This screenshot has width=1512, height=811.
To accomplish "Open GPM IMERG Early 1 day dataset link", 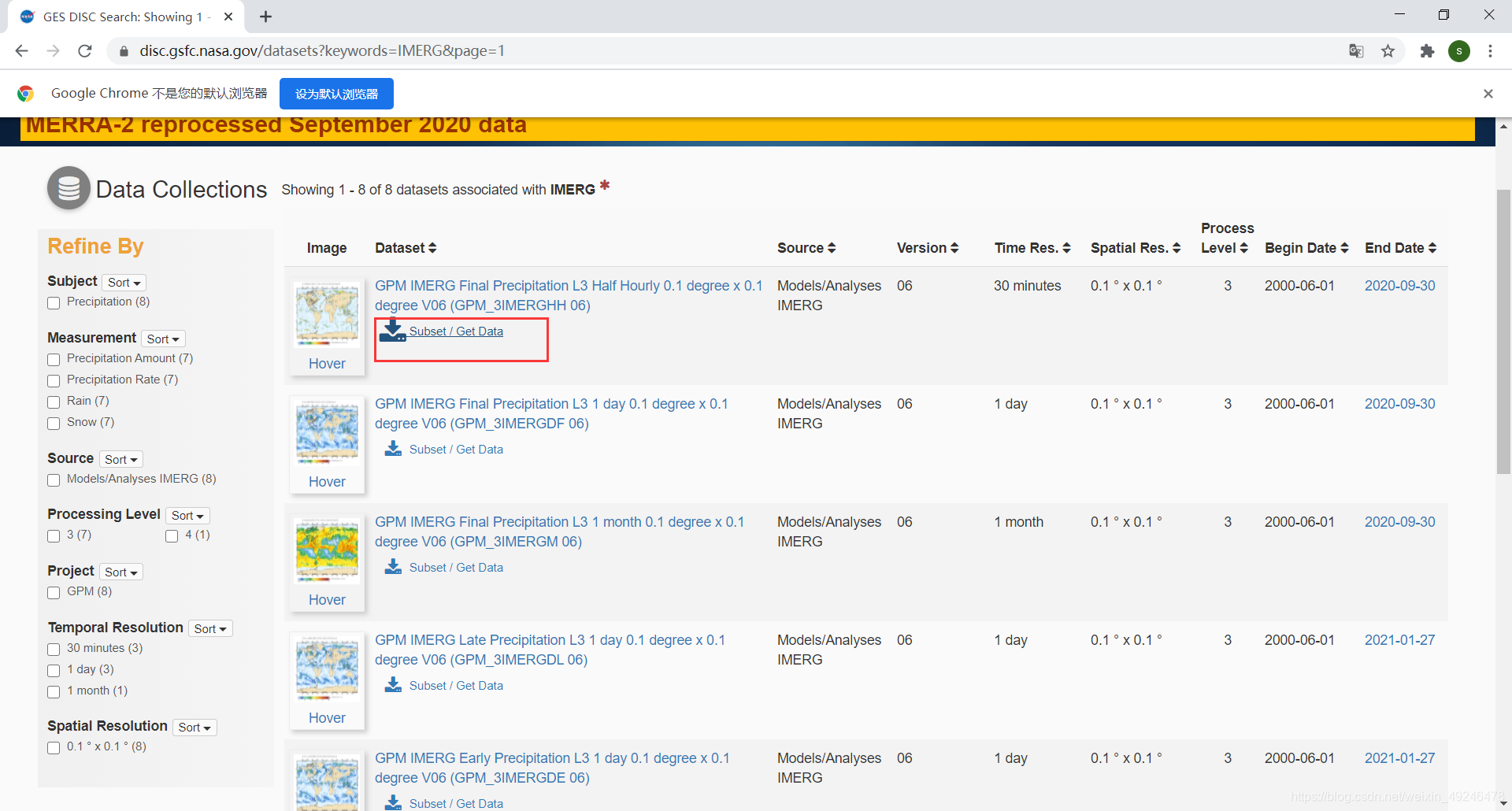I will coord(552,768).
